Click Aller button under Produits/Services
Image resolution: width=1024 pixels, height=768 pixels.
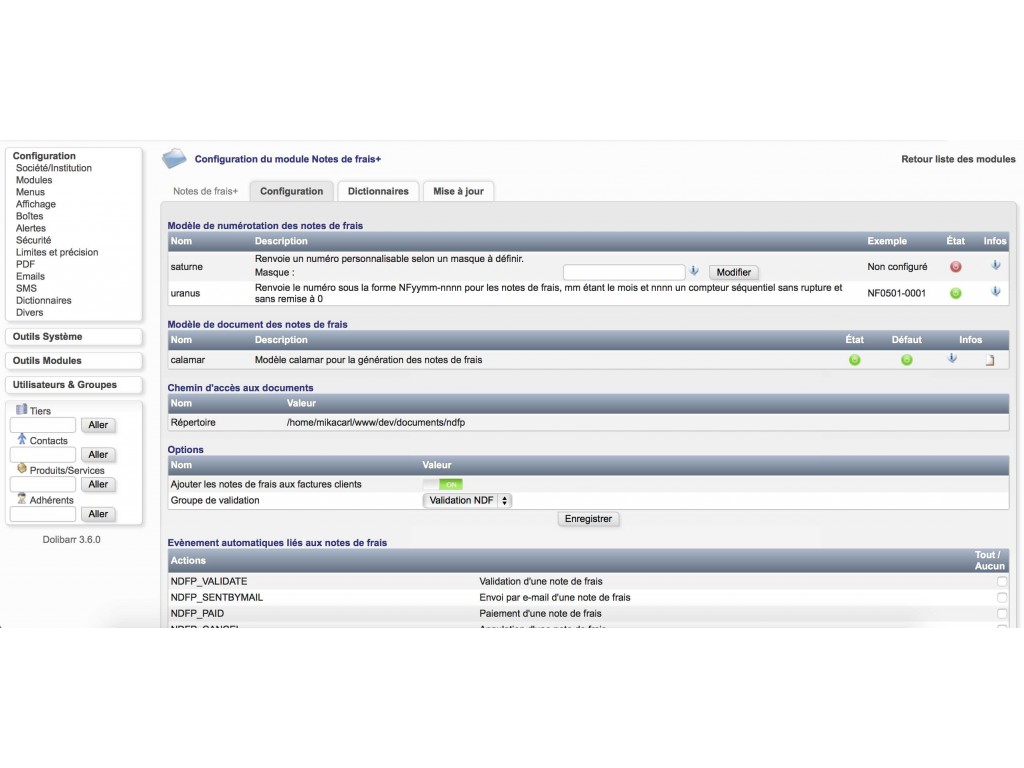pos(98,485)
